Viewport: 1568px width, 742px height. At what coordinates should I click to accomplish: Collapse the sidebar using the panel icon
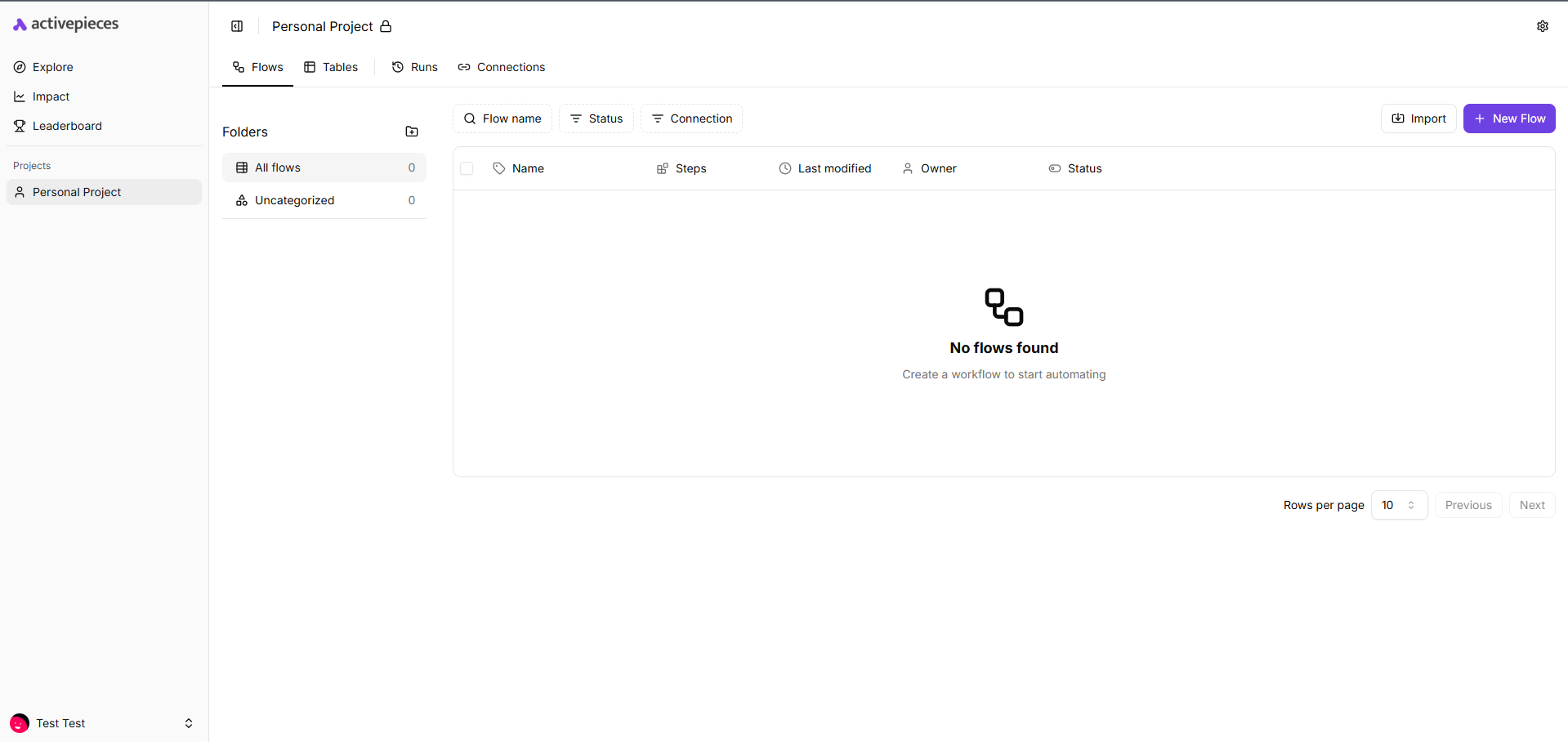(x=236, y=26)
